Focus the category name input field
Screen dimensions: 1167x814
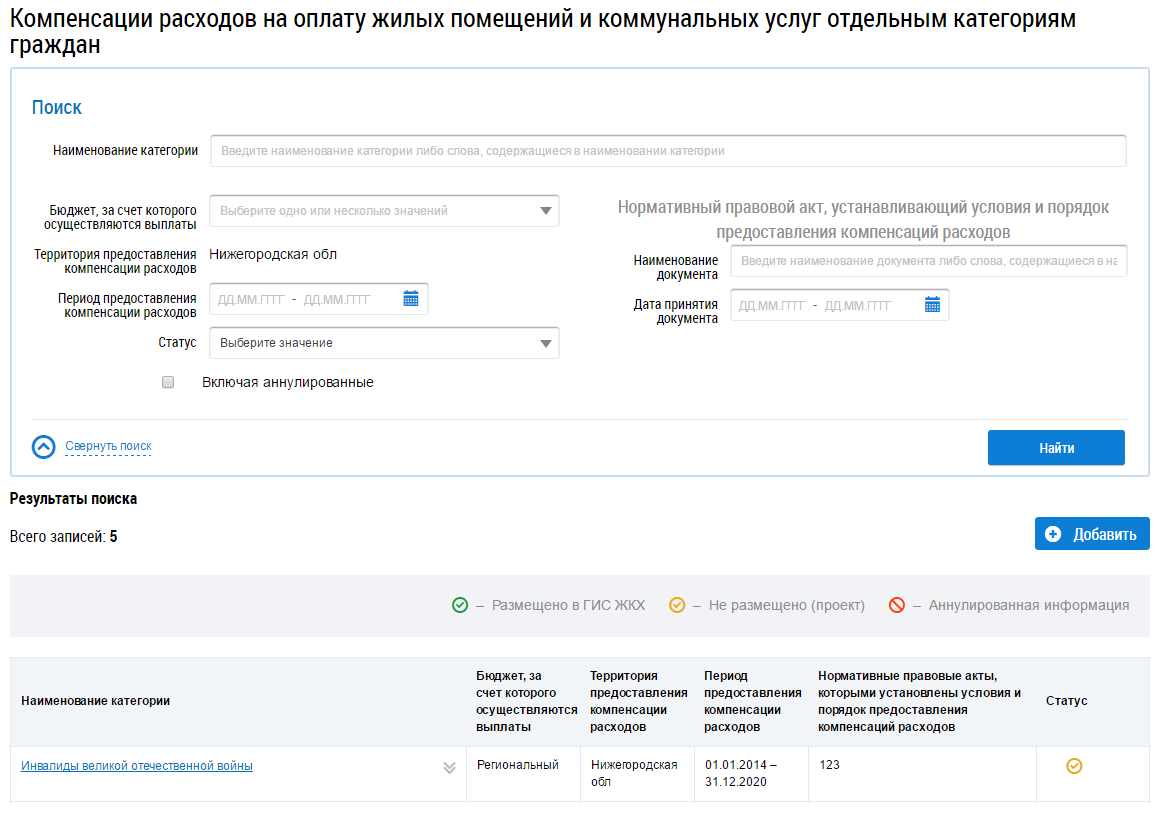tap(668, 151)
